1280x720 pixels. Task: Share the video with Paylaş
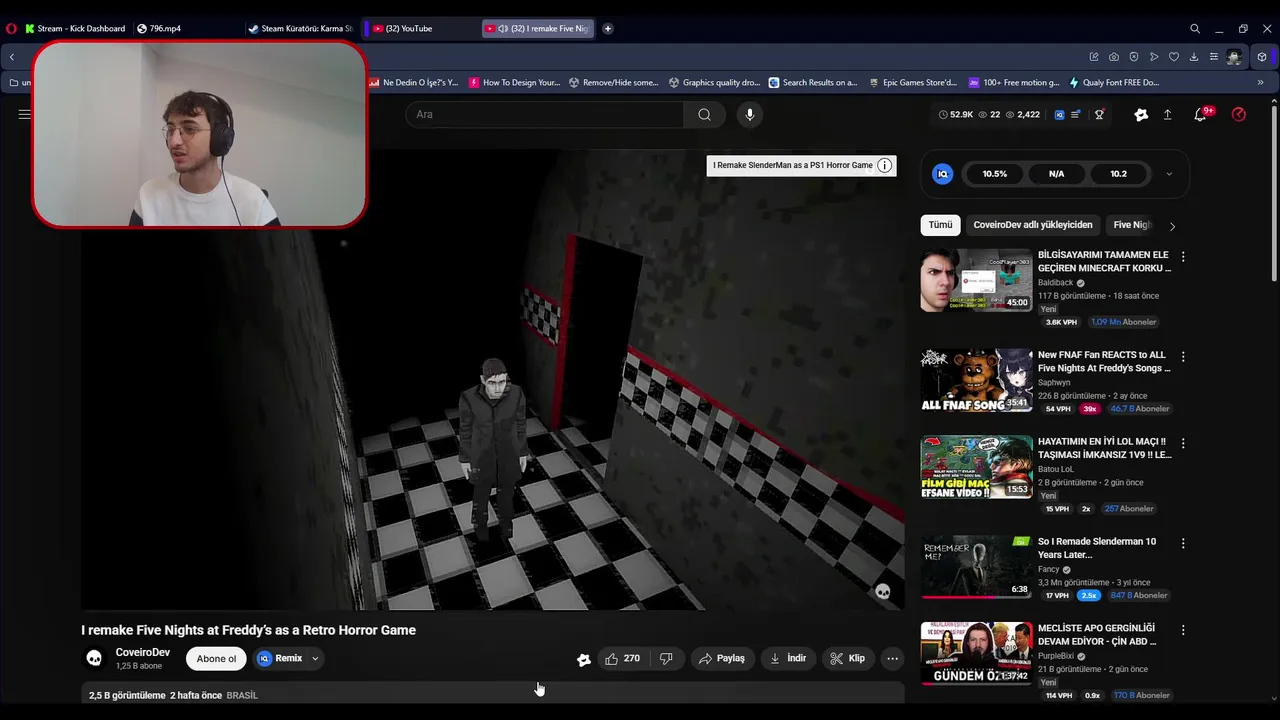722,658
